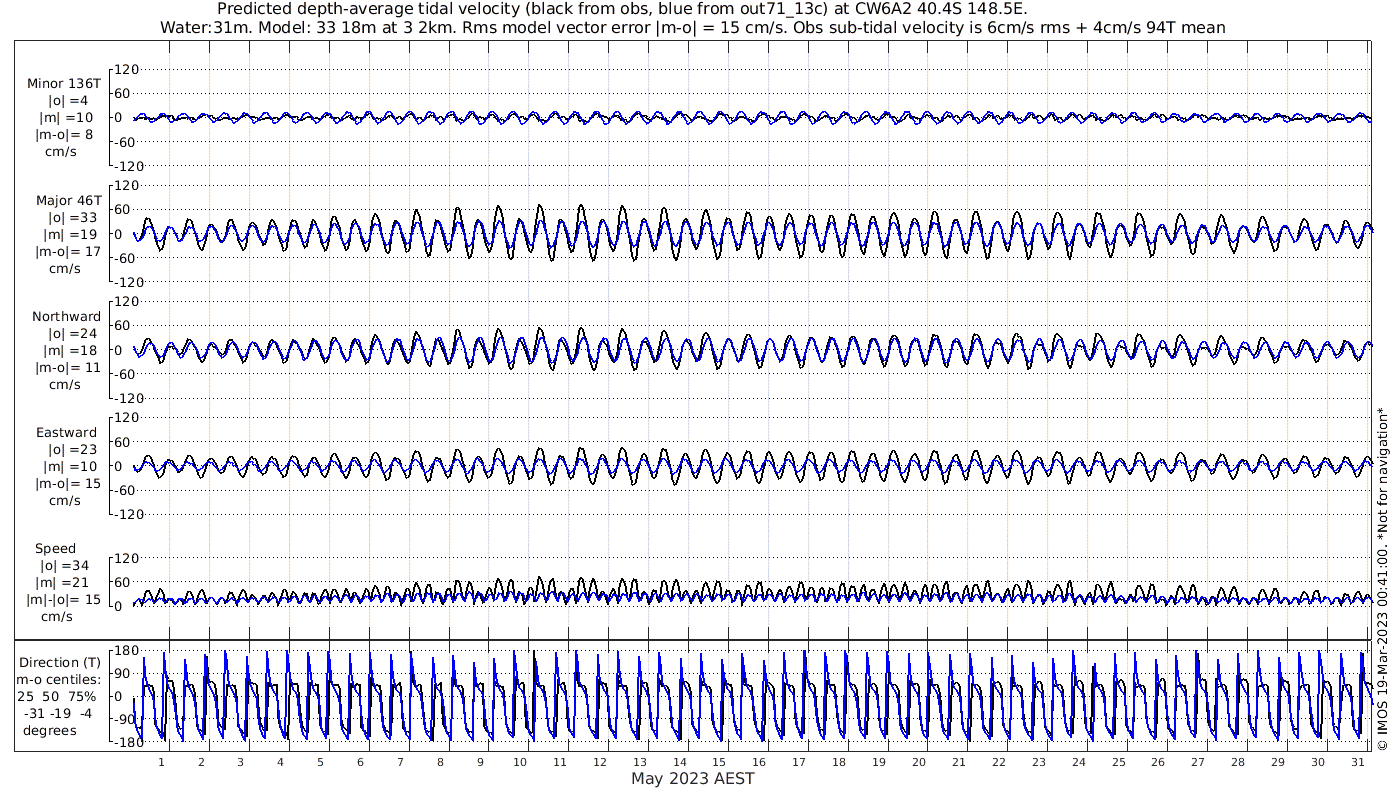Click the x-axis day label '31'

[x=1357, y=762]
